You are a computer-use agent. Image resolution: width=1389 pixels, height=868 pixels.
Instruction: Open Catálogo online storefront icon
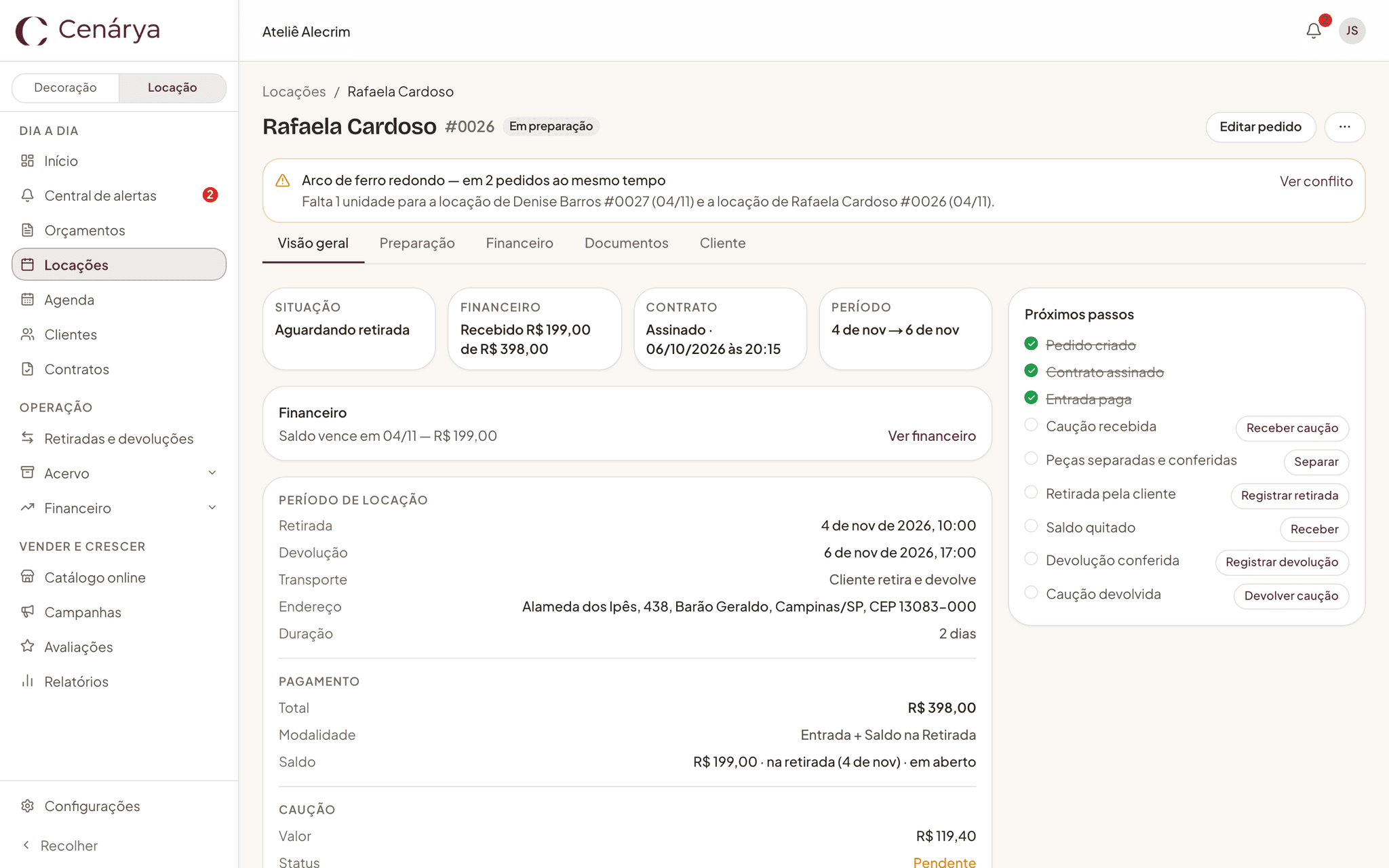click(27, 577)
